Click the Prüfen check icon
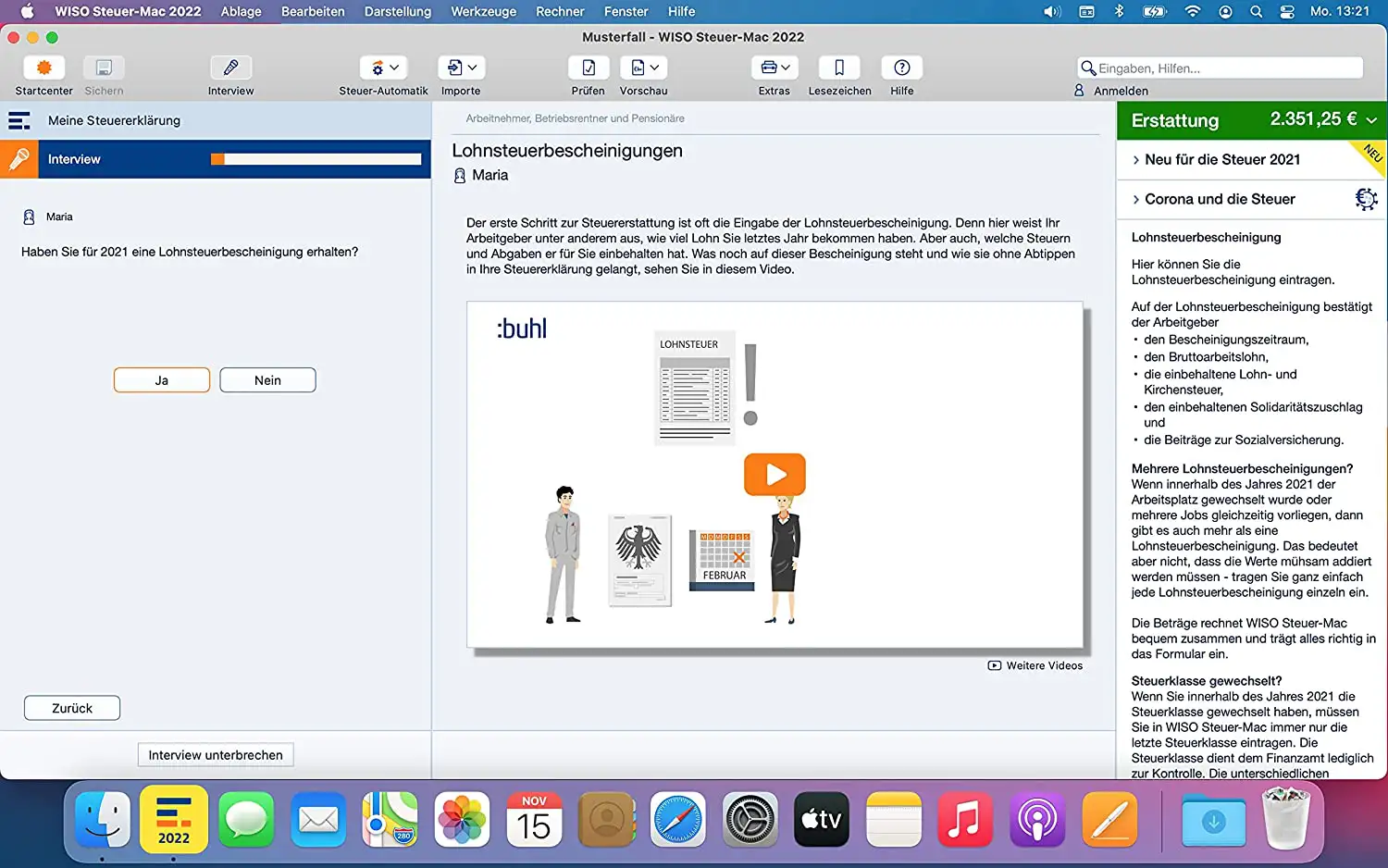 588,68
